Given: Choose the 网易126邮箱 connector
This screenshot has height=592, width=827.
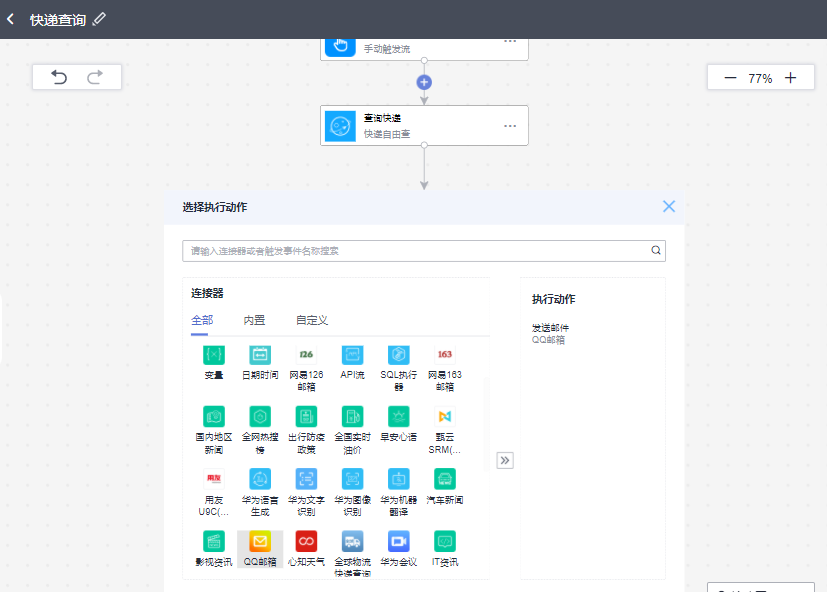Looking at the screenshot, I should 306,368.
